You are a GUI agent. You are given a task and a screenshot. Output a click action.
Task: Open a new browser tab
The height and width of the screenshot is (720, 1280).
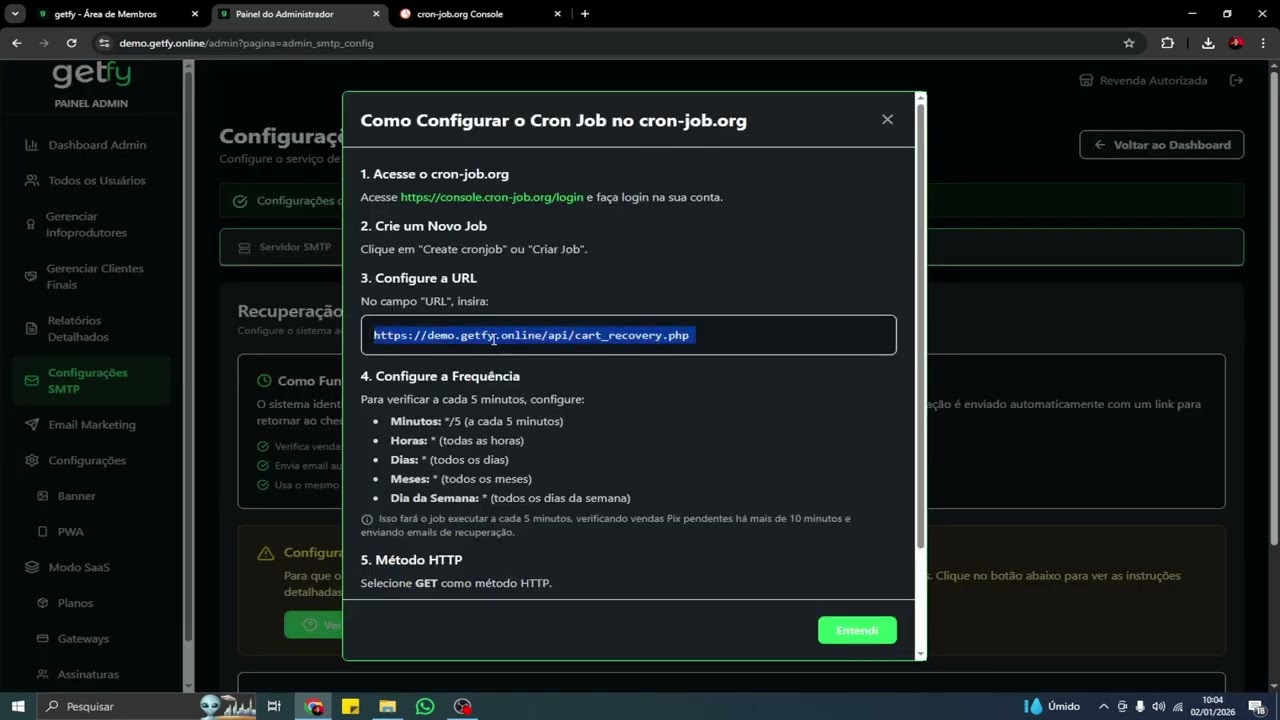tap(585, 14)
